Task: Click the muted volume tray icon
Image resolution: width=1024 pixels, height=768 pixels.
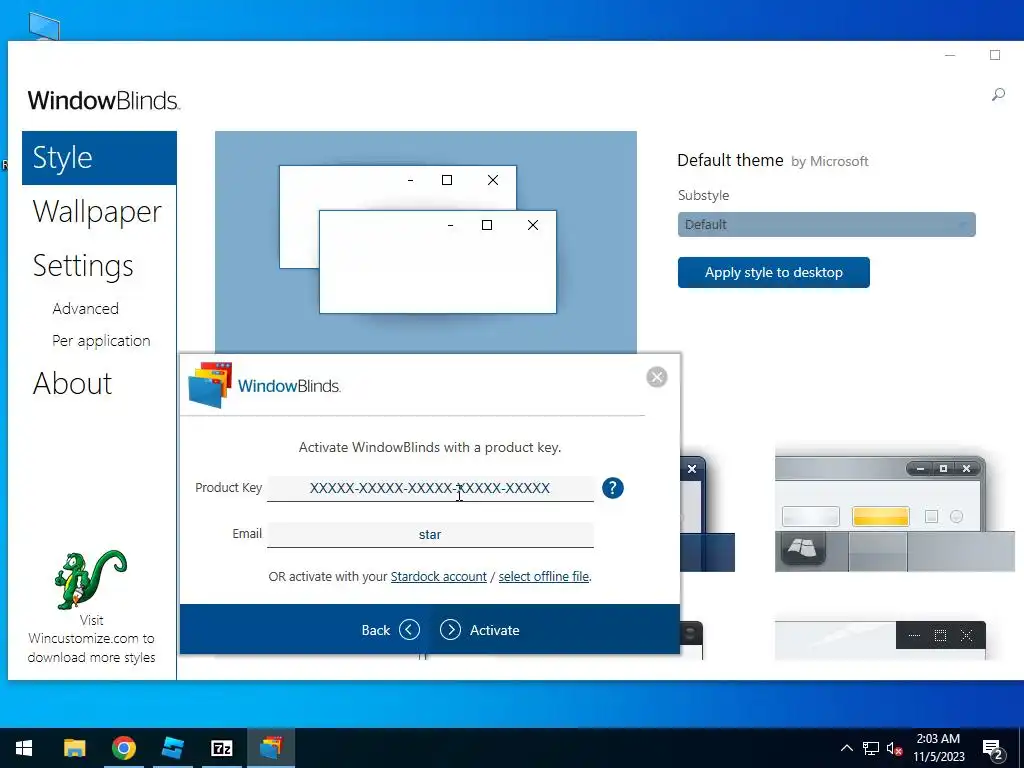Action: pyautogui.click(x=894, y=748)
